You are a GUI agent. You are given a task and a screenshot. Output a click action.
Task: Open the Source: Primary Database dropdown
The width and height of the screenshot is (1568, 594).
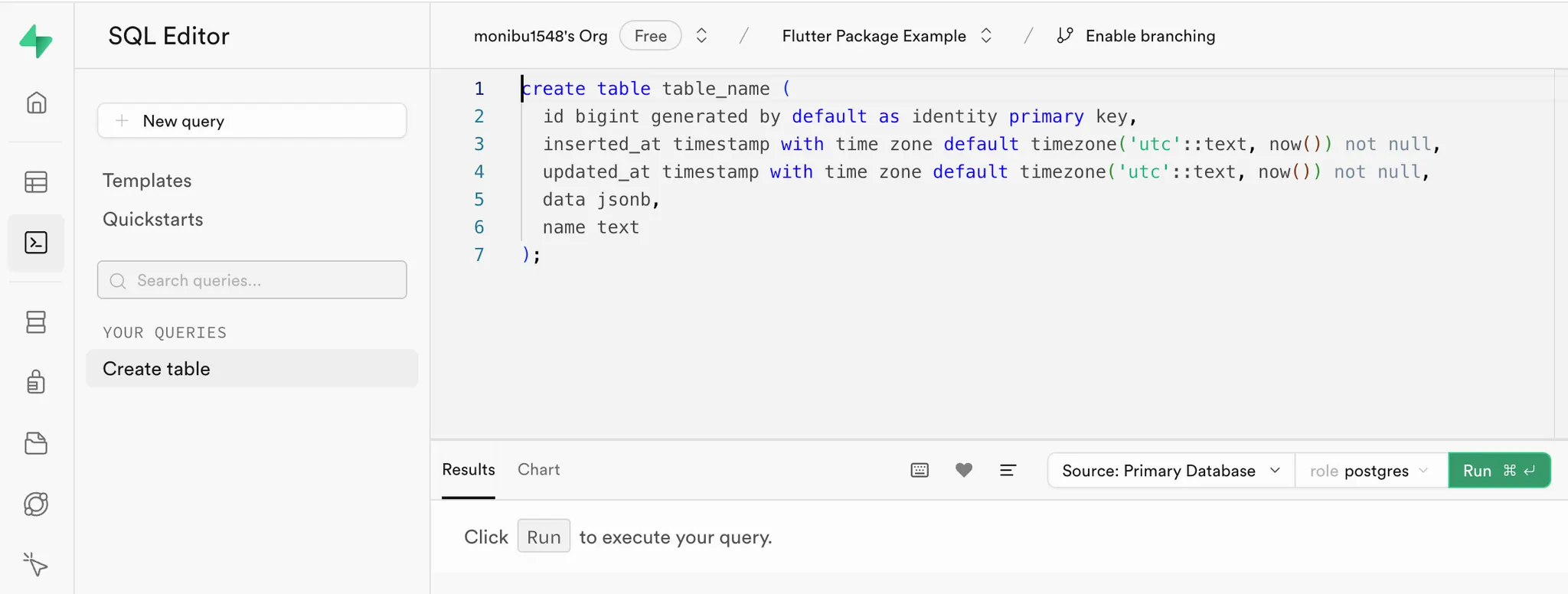(1171, 470)
